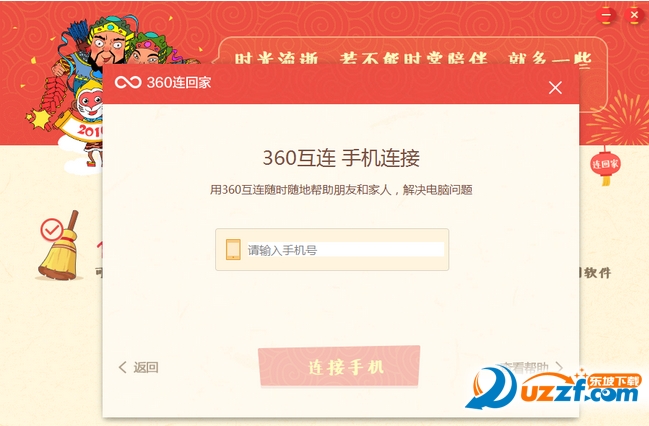Click the 360互连 手机连接 heading

coord(341,158)
